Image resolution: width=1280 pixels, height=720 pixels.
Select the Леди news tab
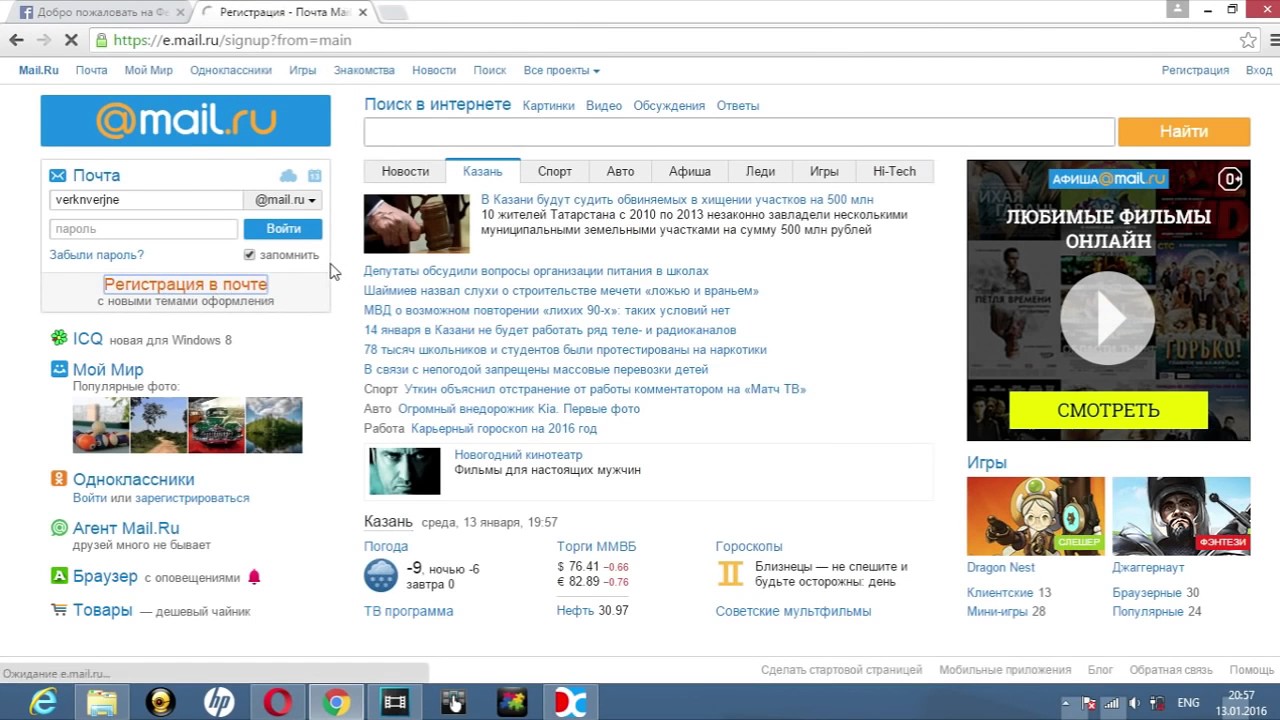[760, 171]
